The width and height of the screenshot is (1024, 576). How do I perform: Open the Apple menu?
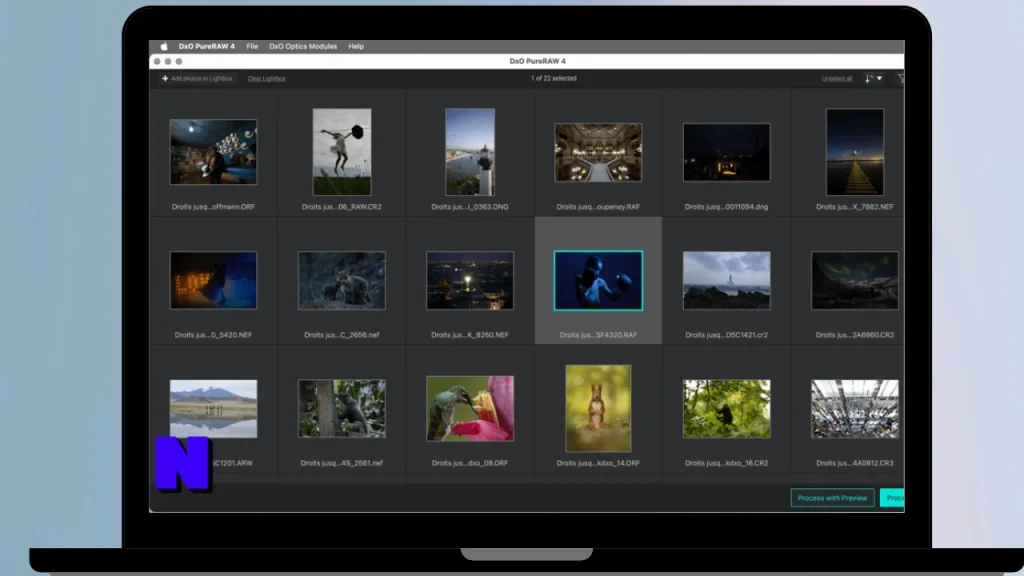(164, 46)
